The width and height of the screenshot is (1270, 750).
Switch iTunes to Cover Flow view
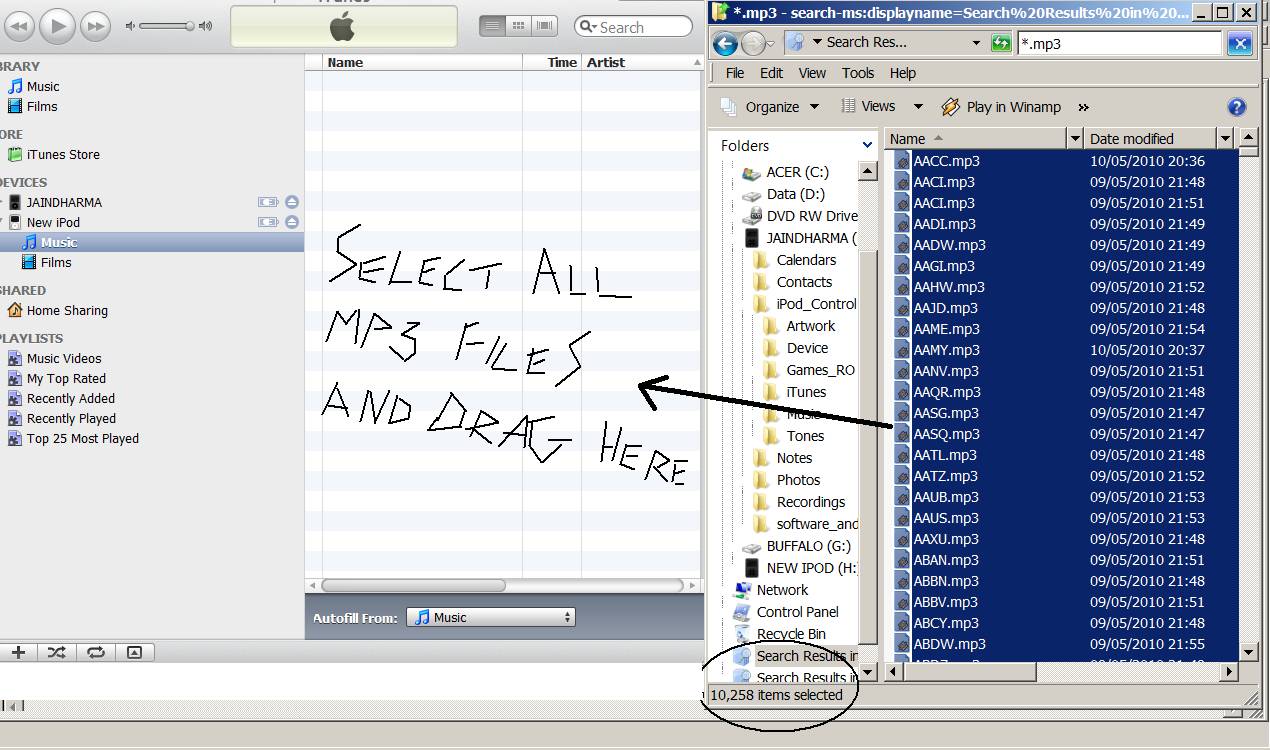click(x=544, y=26)
